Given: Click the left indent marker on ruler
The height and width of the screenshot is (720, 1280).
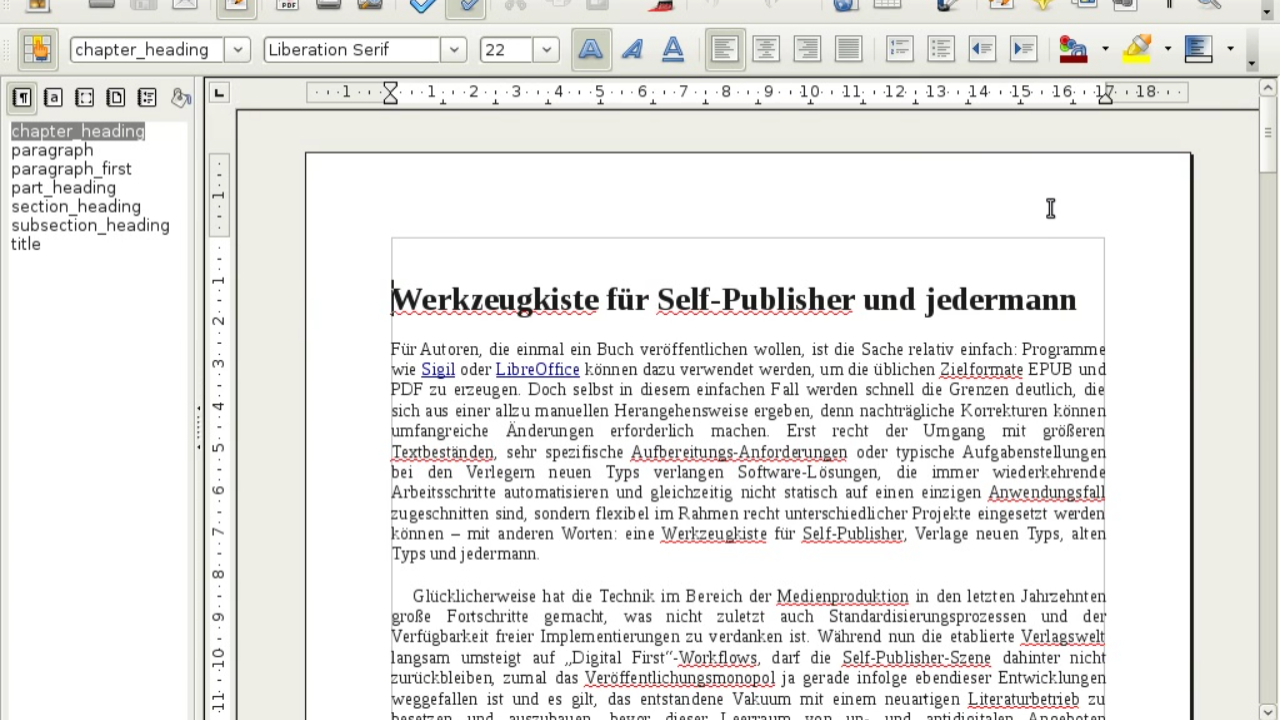Looking at the screenshot, I should point(391,93).
